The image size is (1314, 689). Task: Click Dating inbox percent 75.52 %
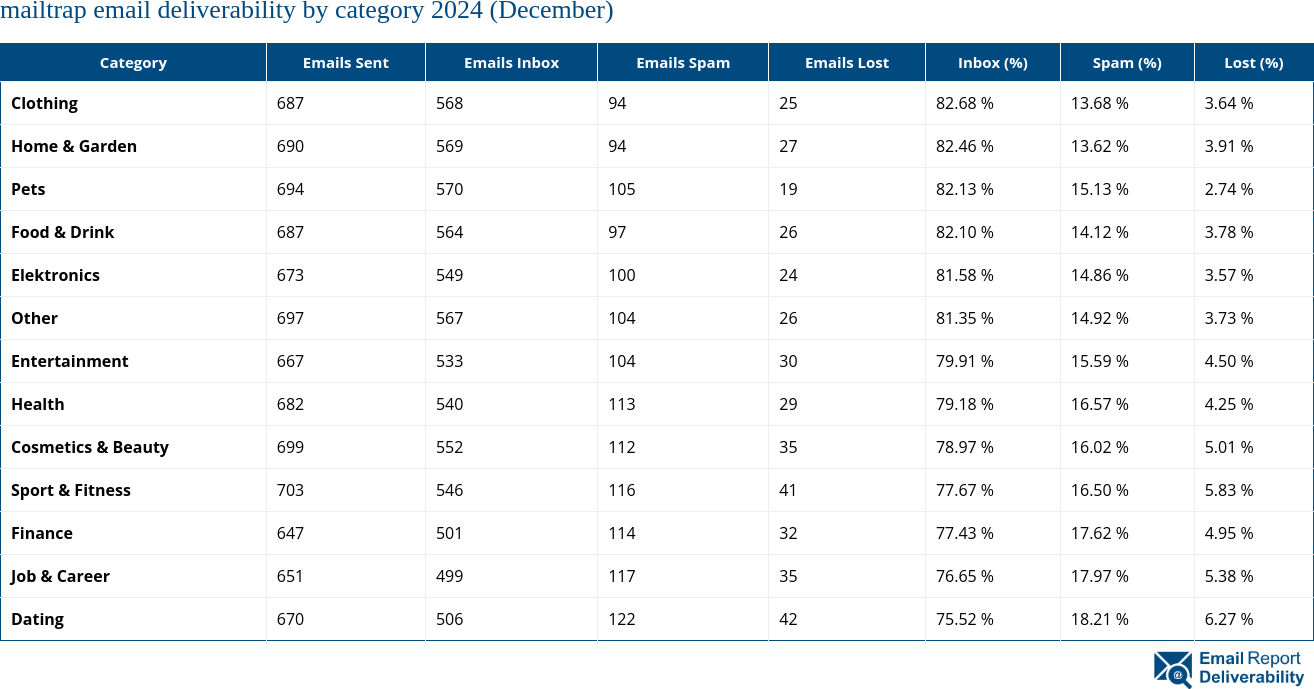(x=965, y=619)
